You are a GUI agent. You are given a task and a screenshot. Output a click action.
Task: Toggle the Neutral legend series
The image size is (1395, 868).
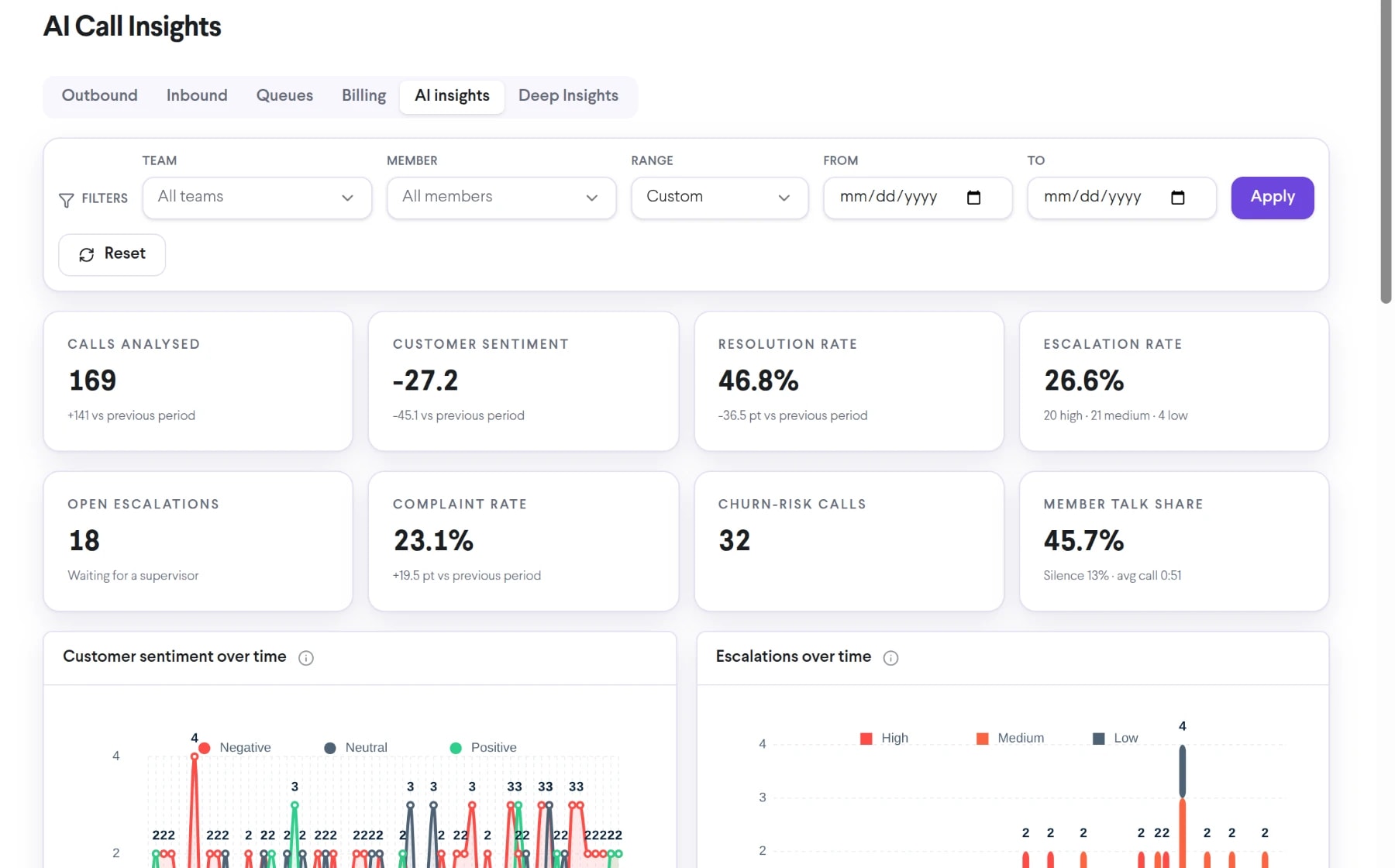point(356,748)
